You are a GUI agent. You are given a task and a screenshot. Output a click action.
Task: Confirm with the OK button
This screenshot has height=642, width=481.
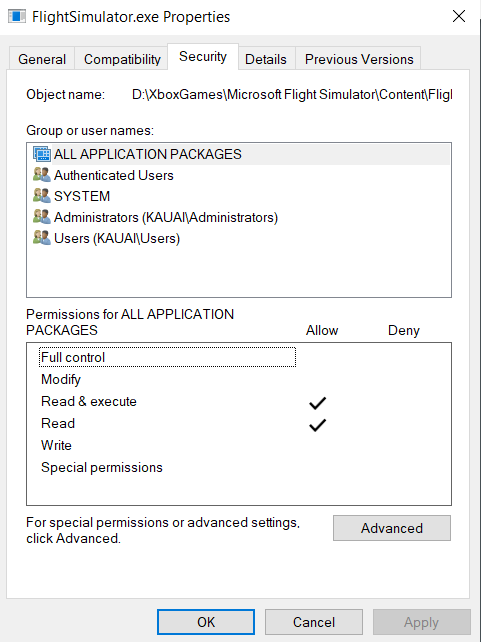(206, 622)
